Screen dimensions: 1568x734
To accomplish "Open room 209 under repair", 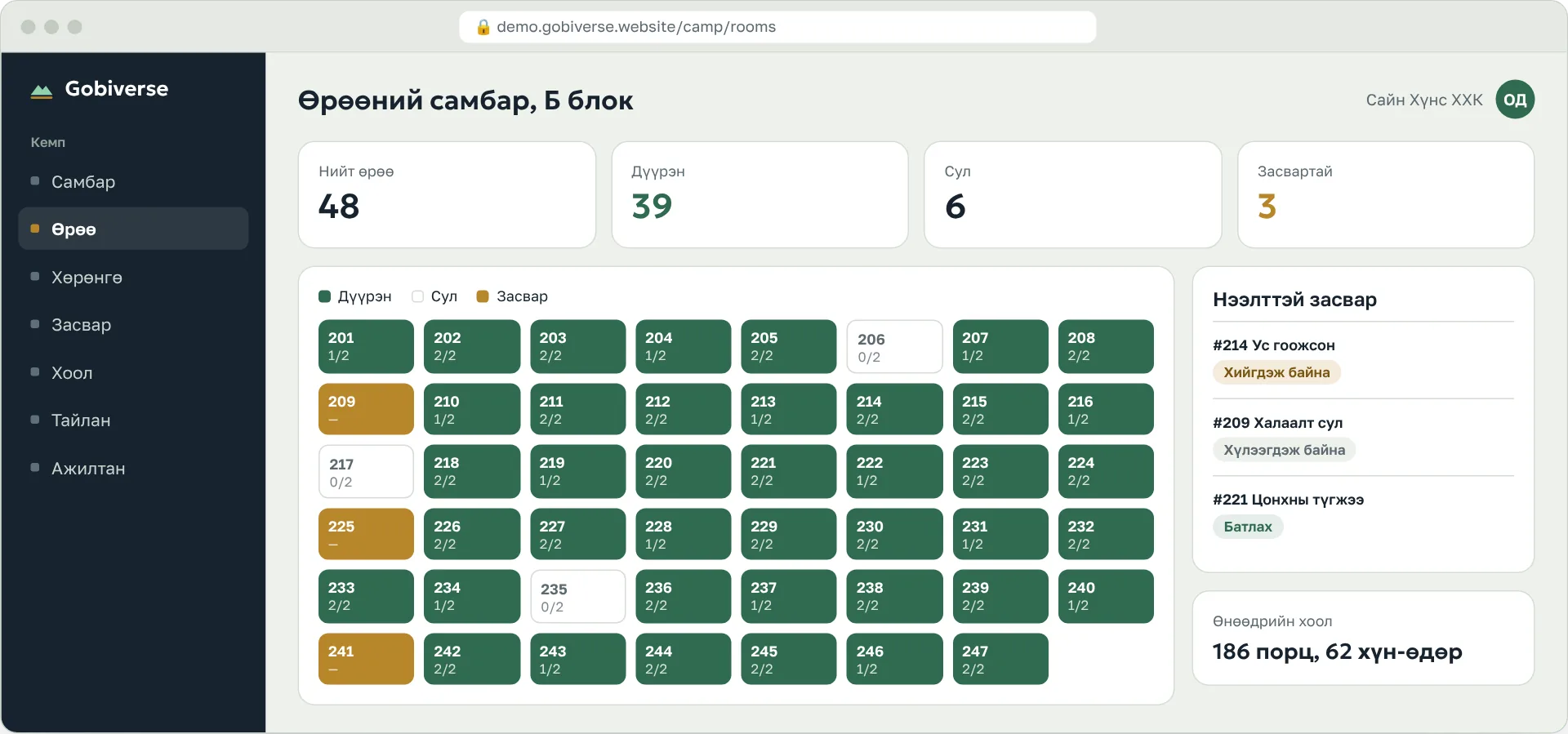I will pos(366,409).
